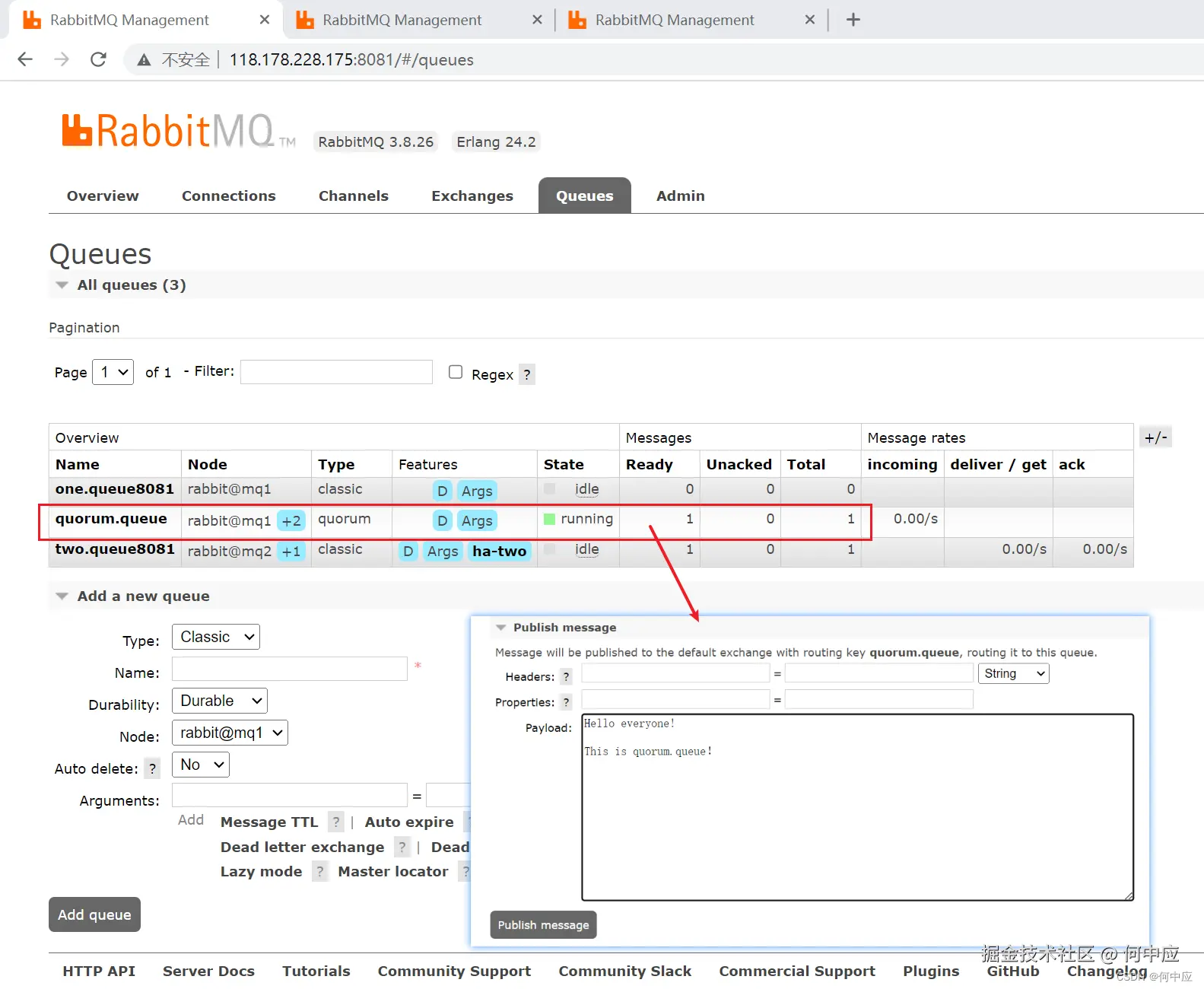Click the Headers key input field
This screenshot has height=989, width=1204.
point(675,673)
